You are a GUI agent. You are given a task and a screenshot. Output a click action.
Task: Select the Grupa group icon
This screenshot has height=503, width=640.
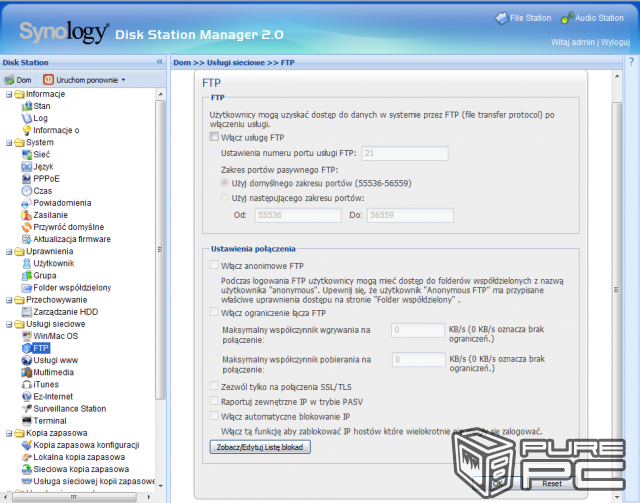point(27,276)
